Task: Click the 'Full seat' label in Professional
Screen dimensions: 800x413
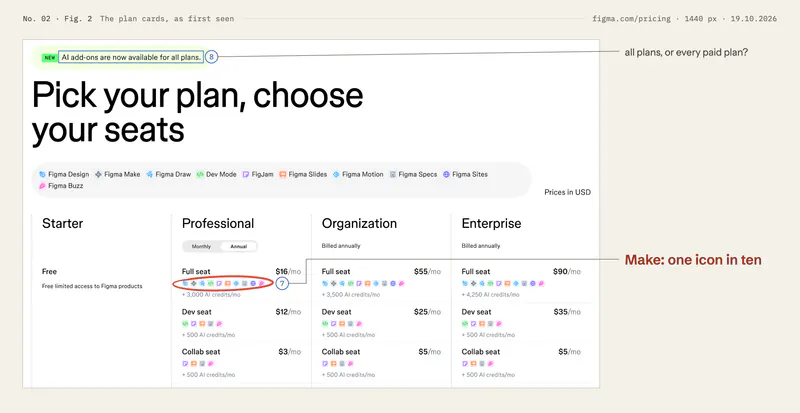Action: click(x=196, y=272)
